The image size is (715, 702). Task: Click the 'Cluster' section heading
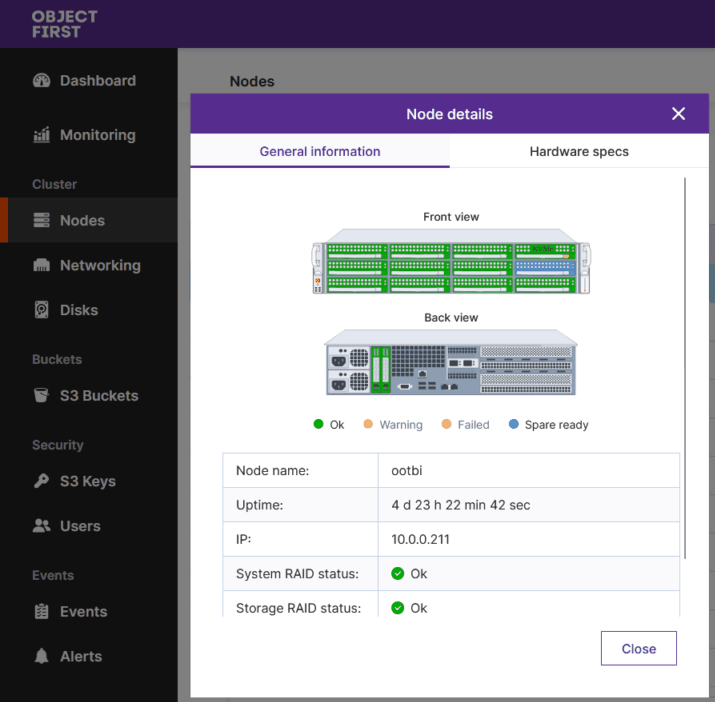click(x=54, y=184)
